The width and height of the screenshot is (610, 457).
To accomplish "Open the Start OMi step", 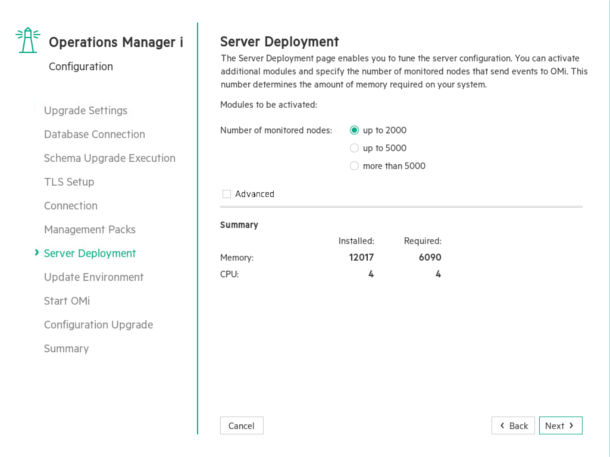I will [x=67, y=301].
